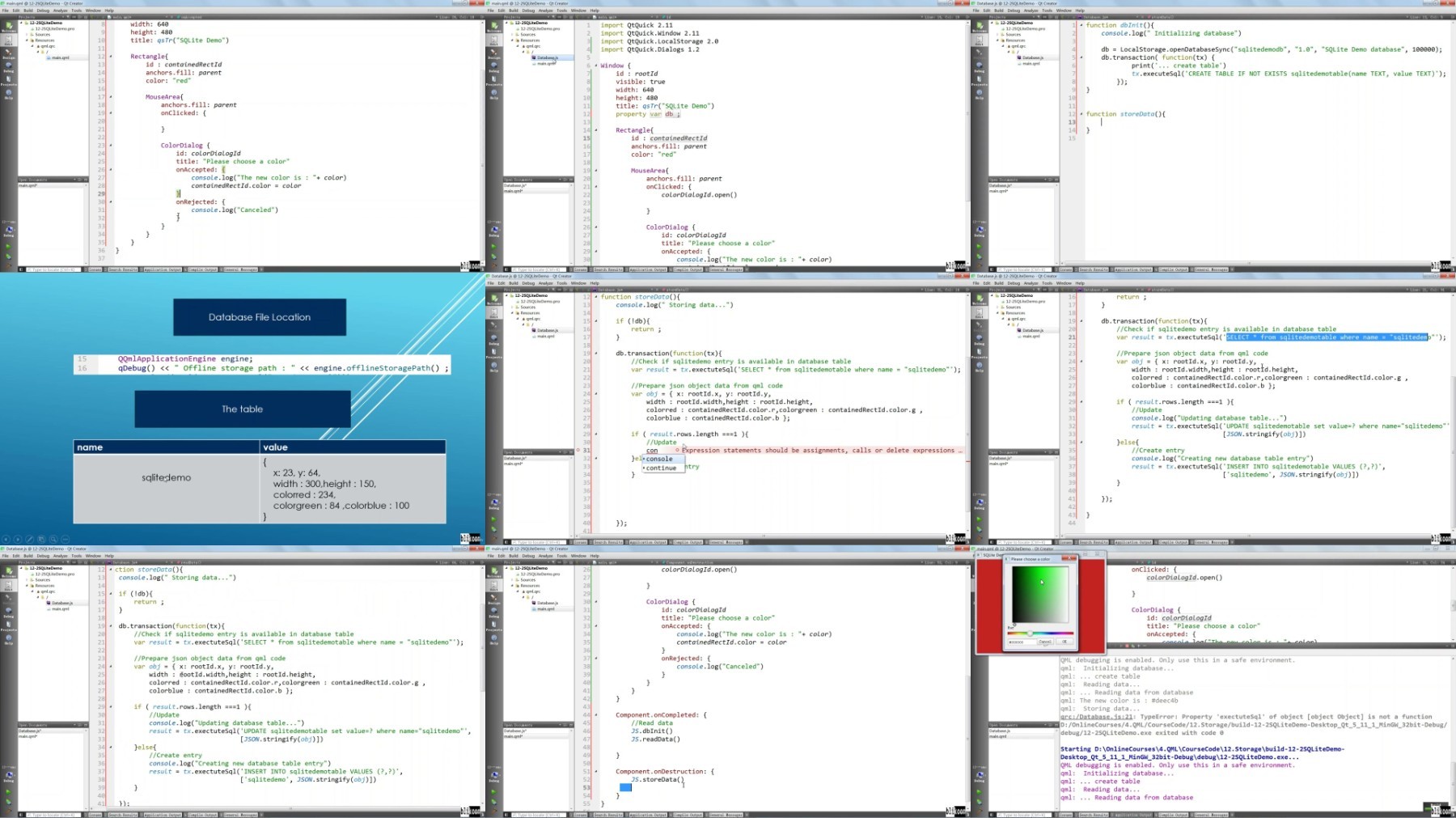Toggle the left sidebar in the QtQuick imports window
The image size is (1456, 818).
(x=506, y=269)
